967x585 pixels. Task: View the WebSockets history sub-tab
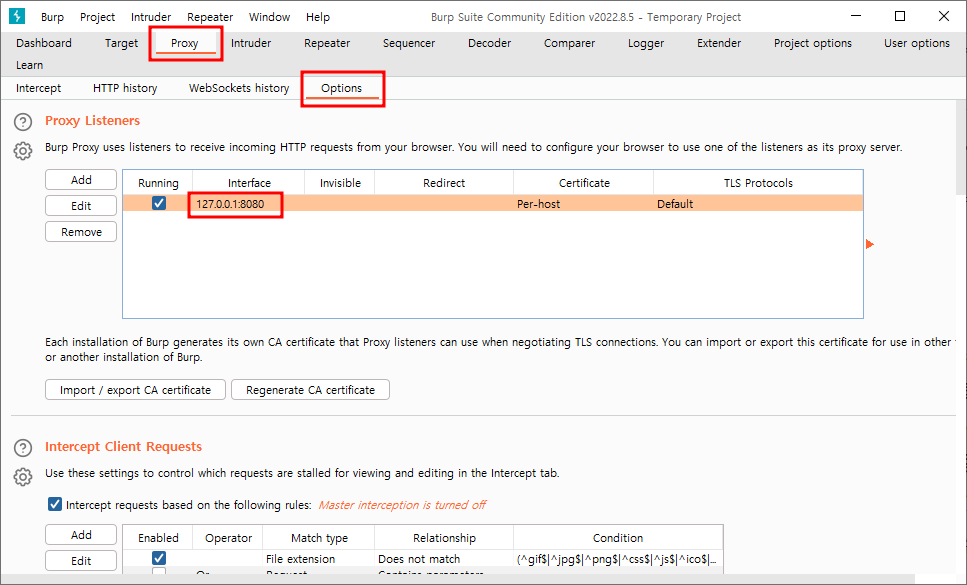click(239, 88)
